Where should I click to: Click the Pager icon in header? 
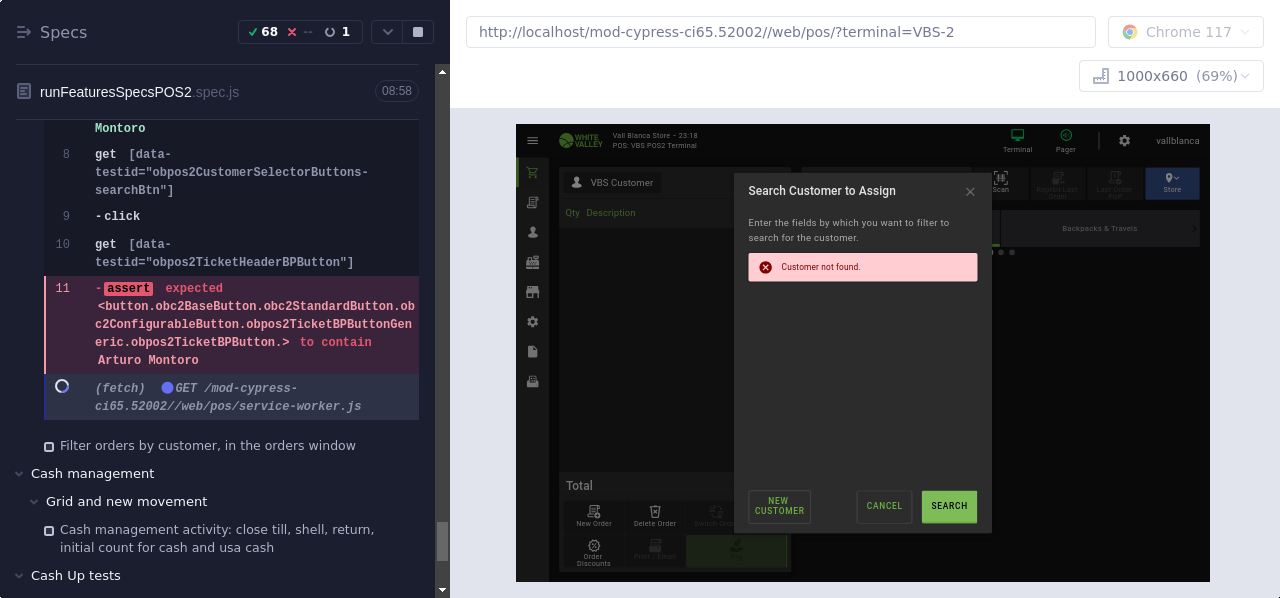tap(1065, 136)
